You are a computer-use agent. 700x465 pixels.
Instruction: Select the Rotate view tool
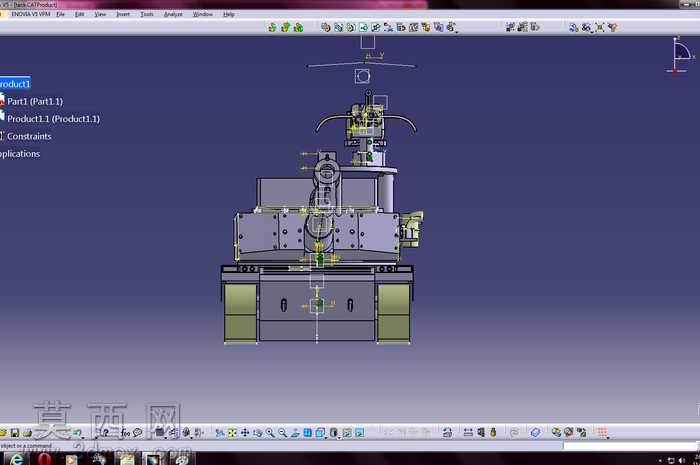257,432
